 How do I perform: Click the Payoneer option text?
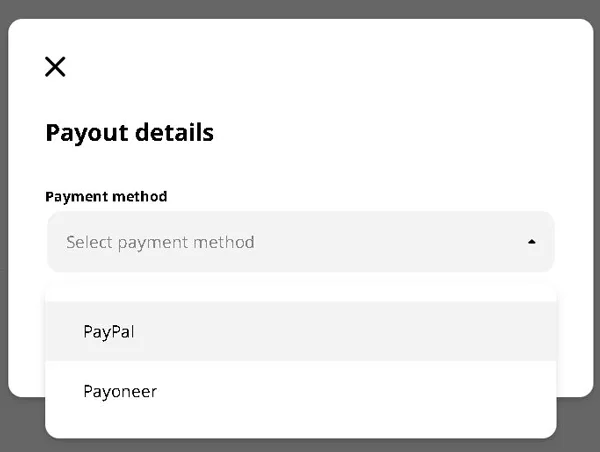click(120, 391)
